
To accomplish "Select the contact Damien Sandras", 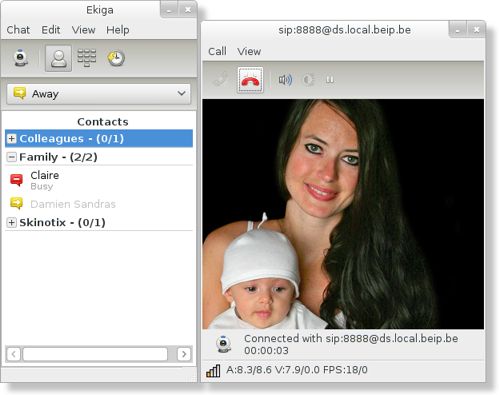I will (73, 204).
